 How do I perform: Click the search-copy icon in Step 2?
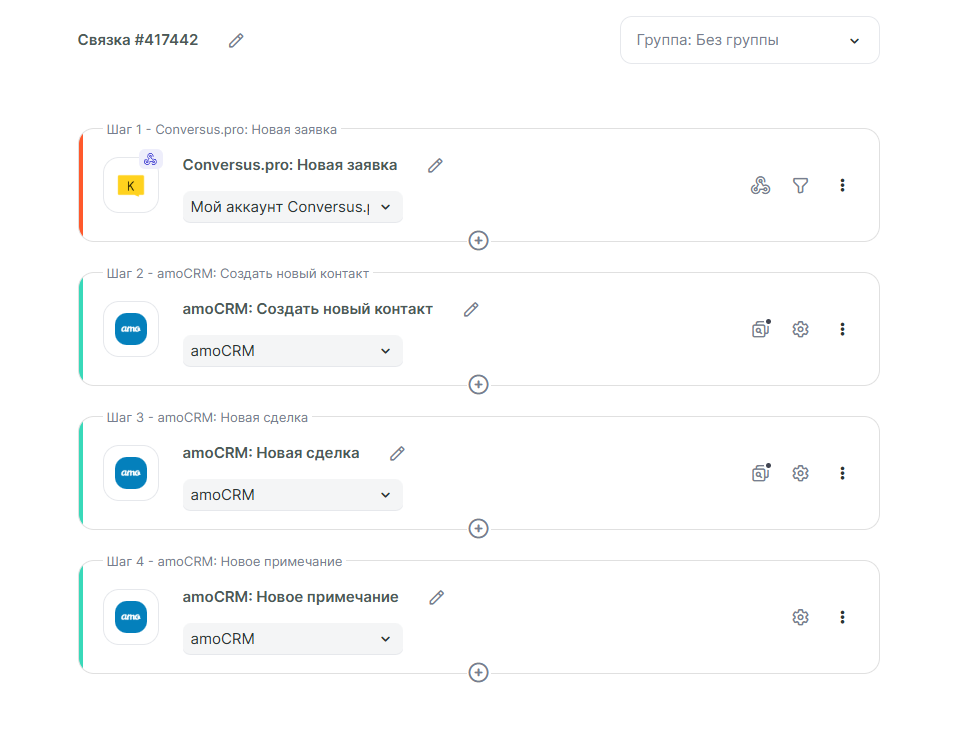pos(761,329)
